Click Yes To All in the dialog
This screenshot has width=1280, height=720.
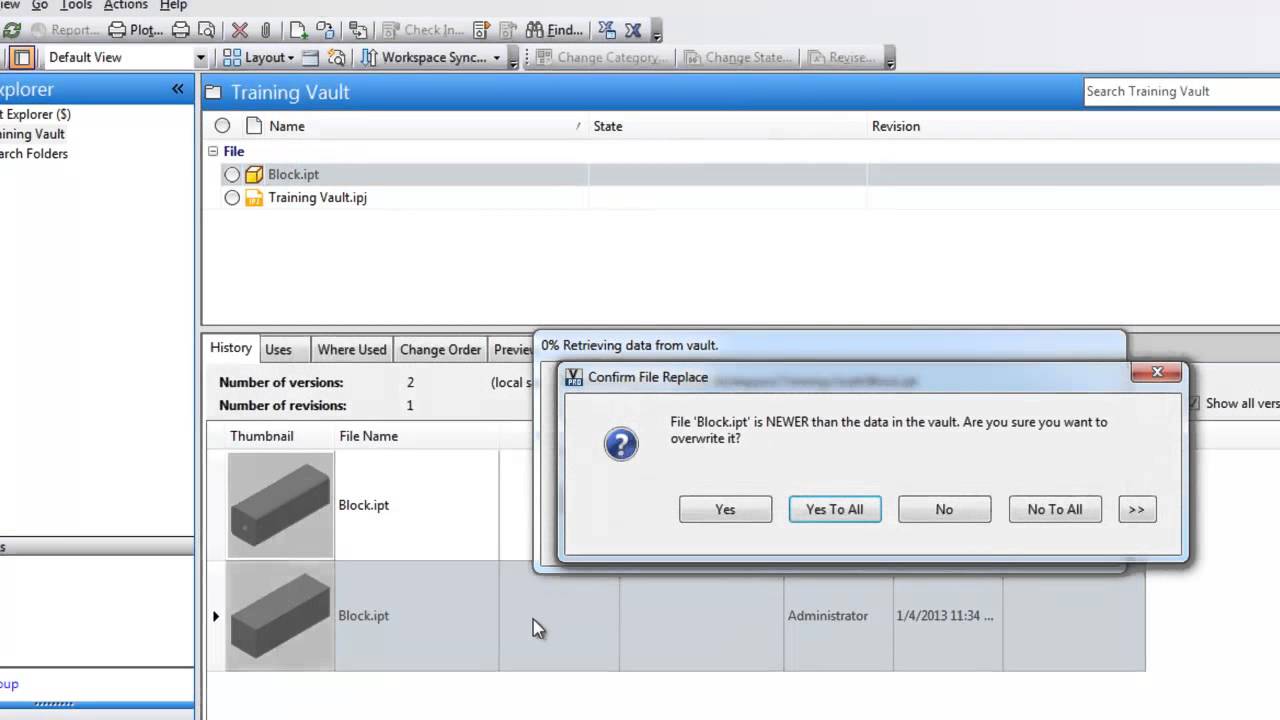[x=835, y=509]
